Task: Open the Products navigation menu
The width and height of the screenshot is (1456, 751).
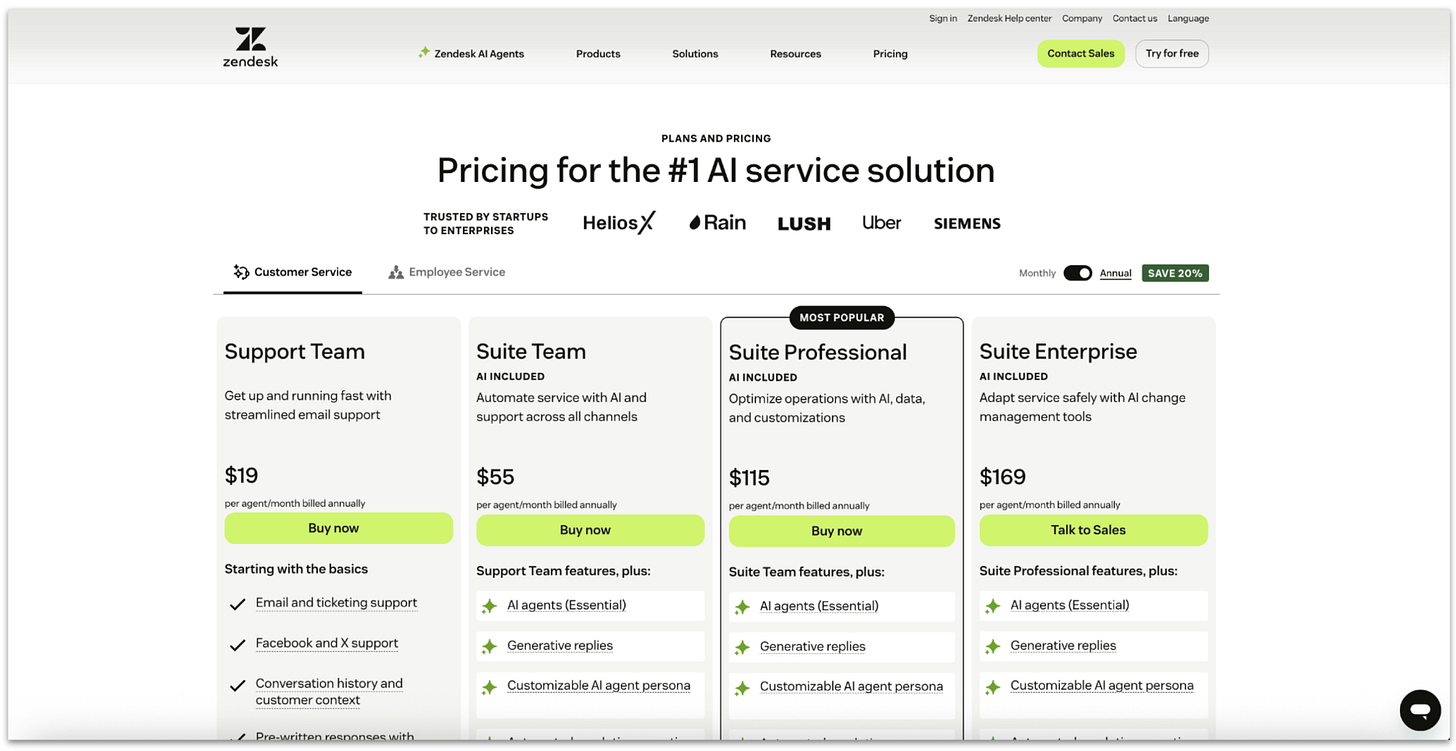Action: 598,54
